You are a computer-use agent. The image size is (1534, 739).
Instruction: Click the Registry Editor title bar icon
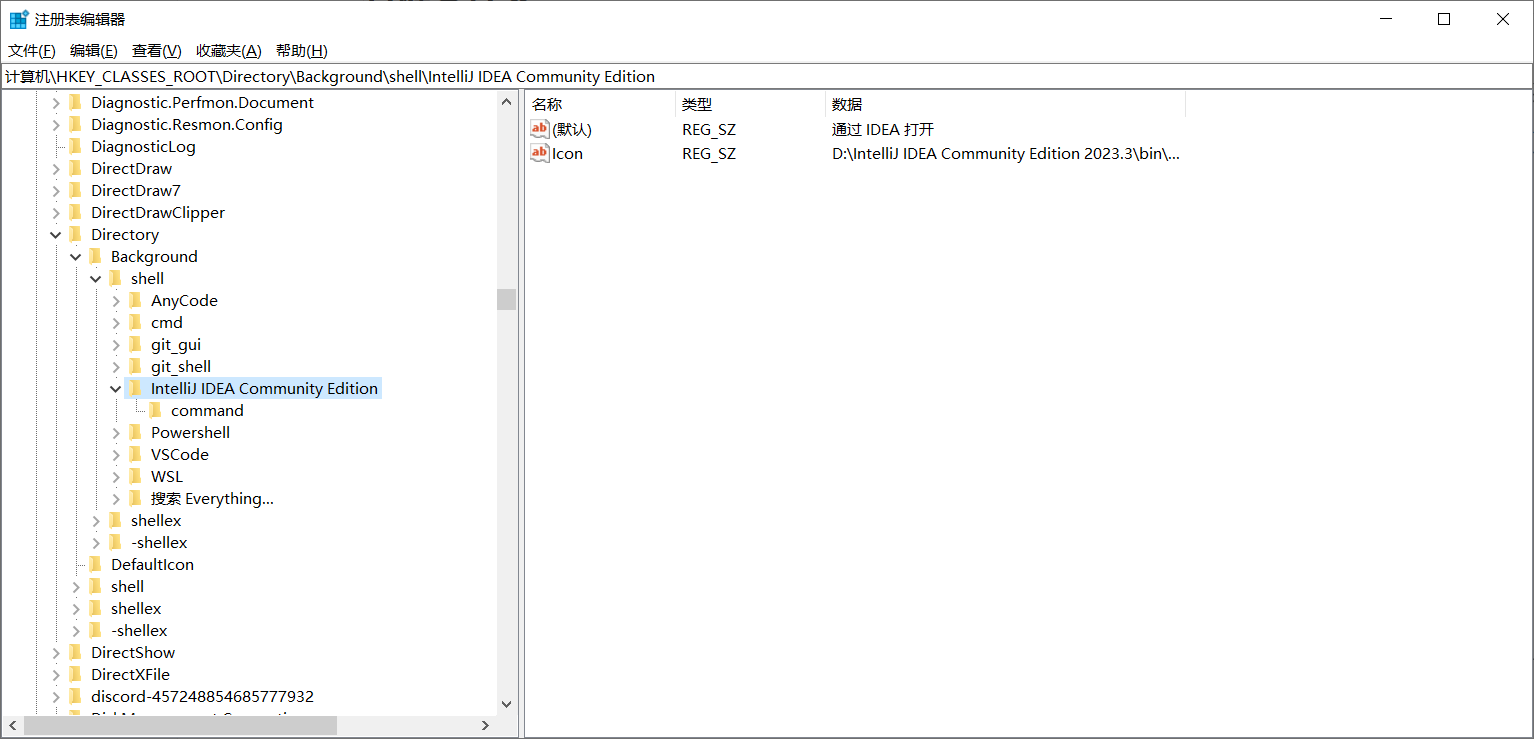pyautogui.click(x=18, y=19)
